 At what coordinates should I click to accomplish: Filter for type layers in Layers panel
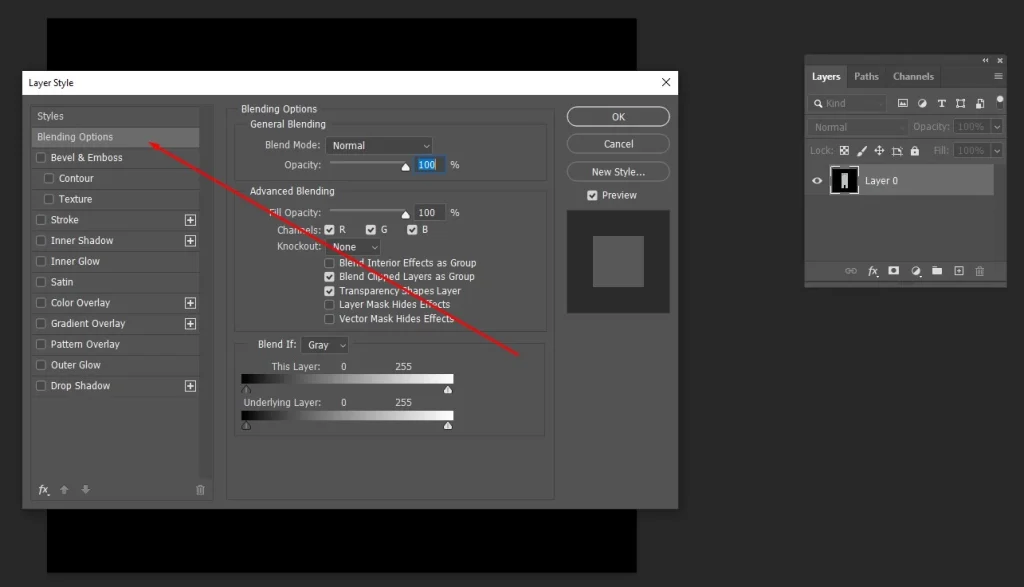[x=943, y=103]
